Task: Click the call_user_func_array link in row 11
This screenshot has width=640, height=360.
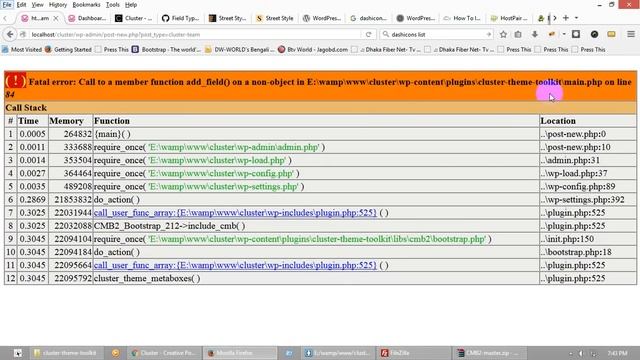Action: pyautogui.click(x=235, y=265)
